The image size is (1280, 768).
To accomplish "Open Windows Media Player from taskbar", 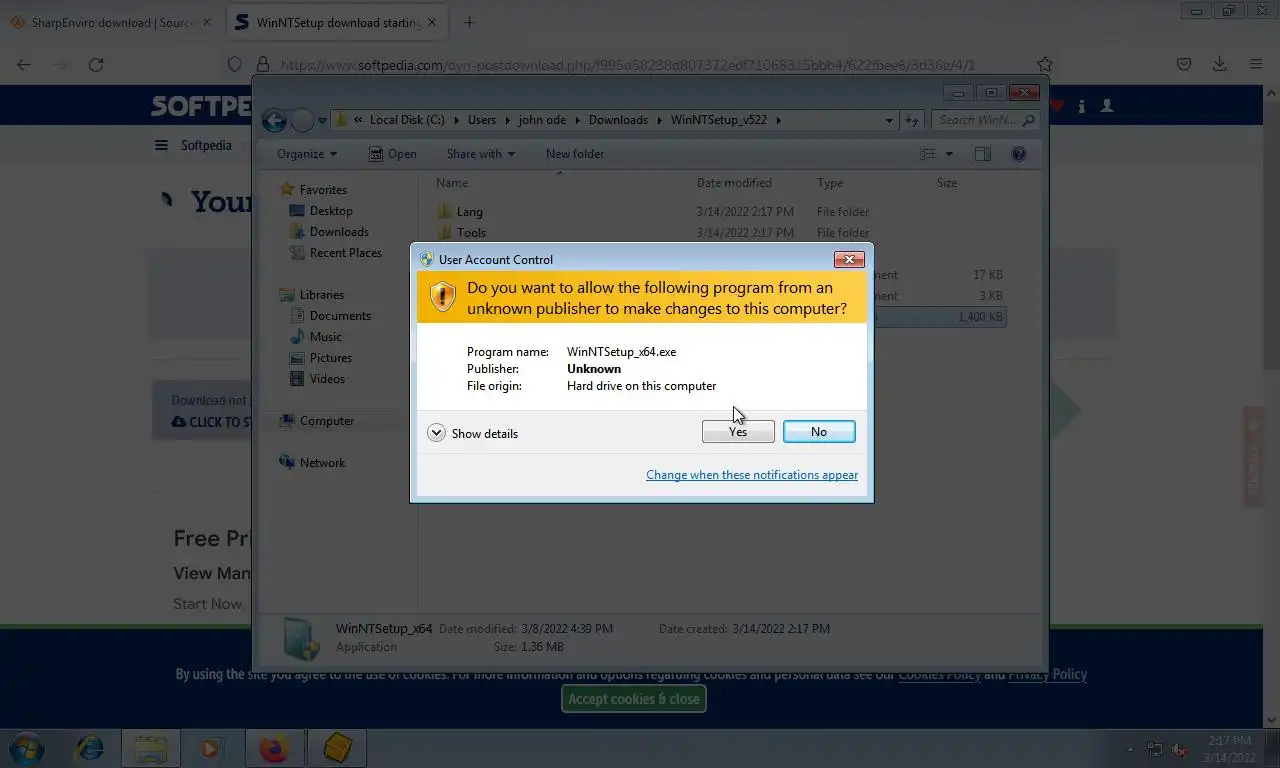I will click(x=211, y=747).
